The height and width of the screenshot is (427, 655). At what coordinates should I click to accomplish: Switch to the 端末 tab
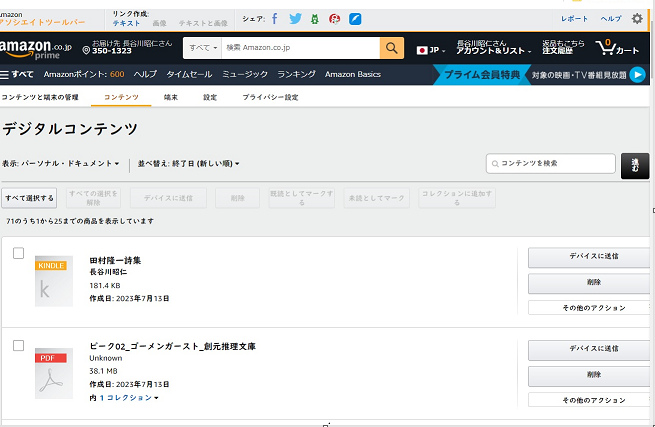171,97
